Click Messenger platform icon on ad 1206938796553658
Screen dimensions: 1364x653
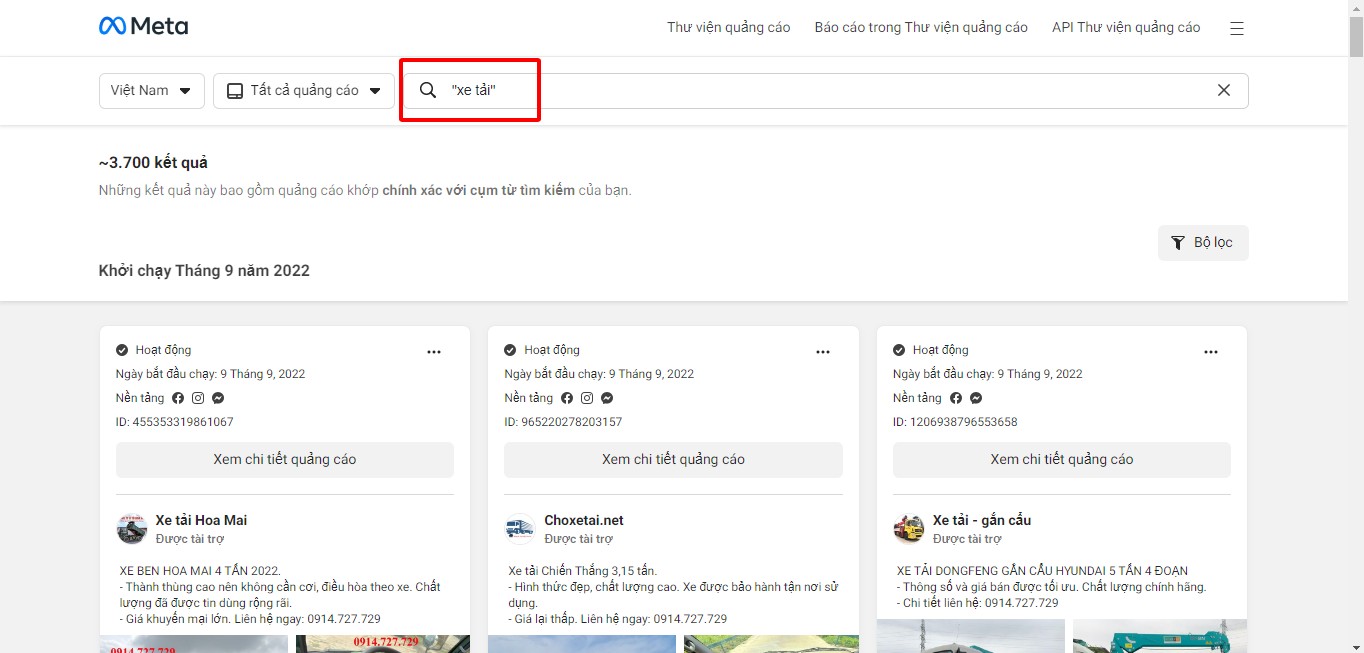[976, 398]
